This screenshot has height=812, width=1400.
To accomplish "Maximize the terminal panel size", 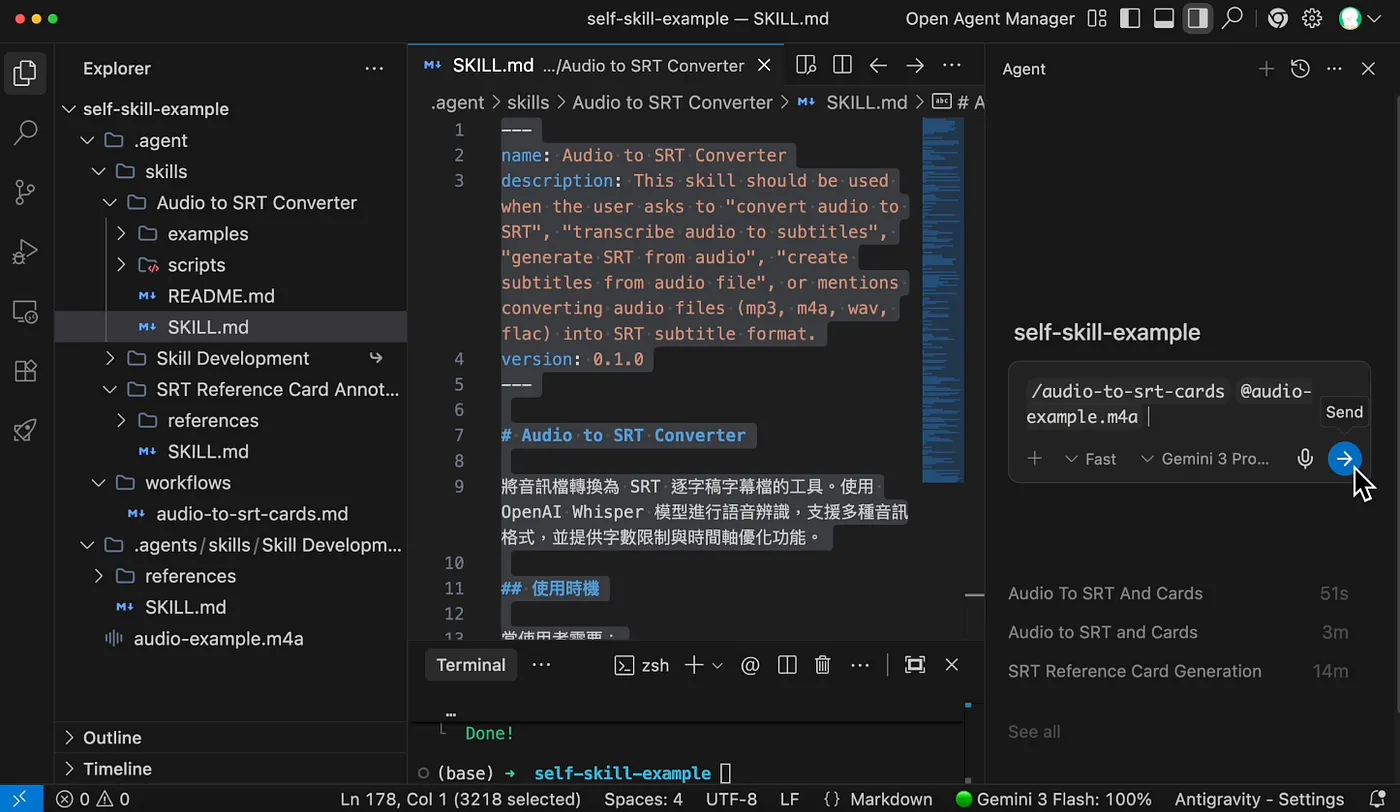I will pos(914,665).
